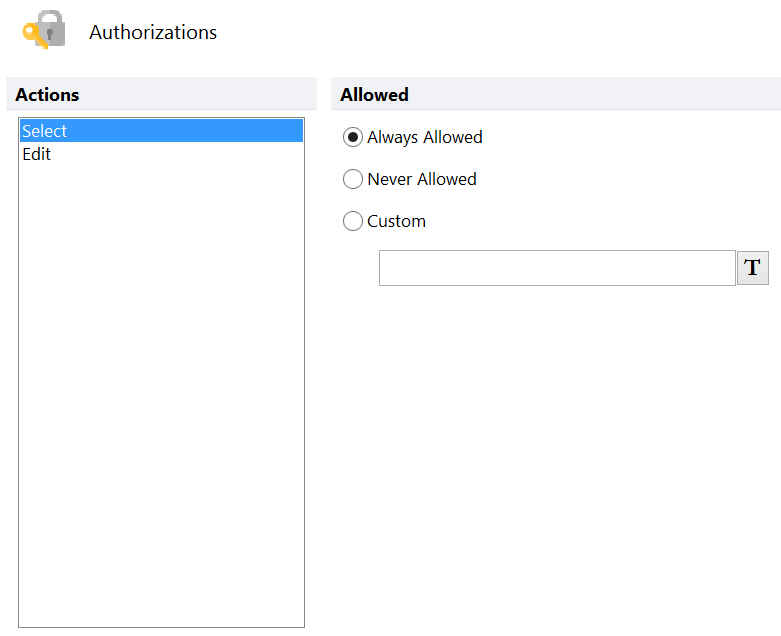Image resolution: width=781 pixels, height=636 pixels.
Task: Open the expression editor with the T button
Action: click(x=752, y=268)
